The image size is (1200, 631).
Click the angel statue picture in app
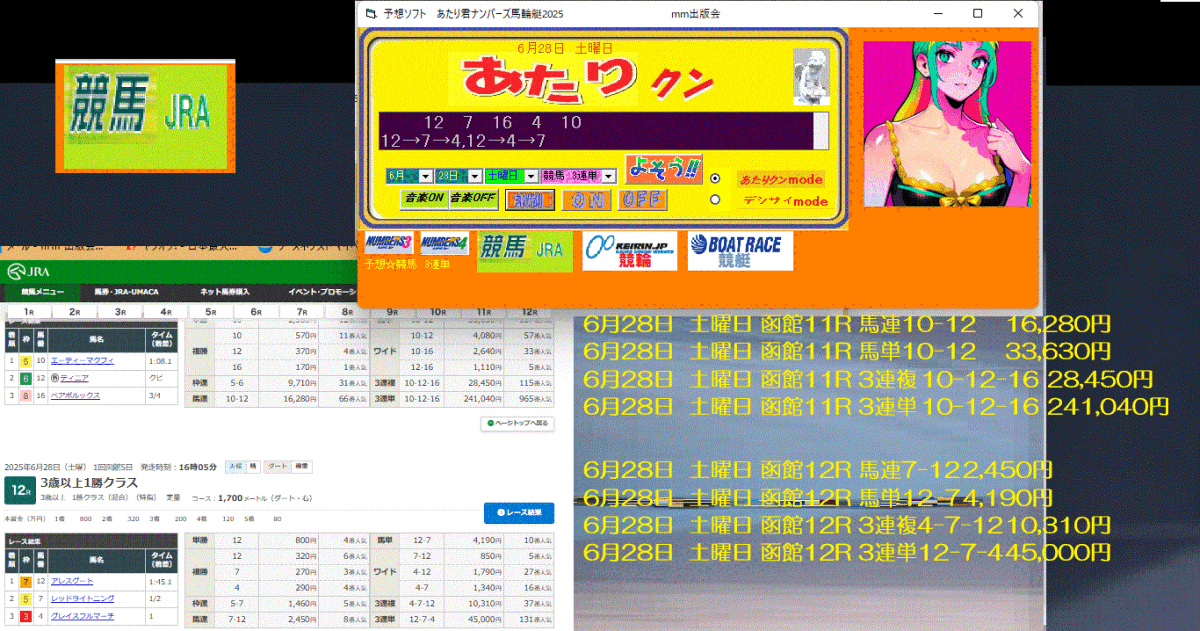(x=811, y=76)
